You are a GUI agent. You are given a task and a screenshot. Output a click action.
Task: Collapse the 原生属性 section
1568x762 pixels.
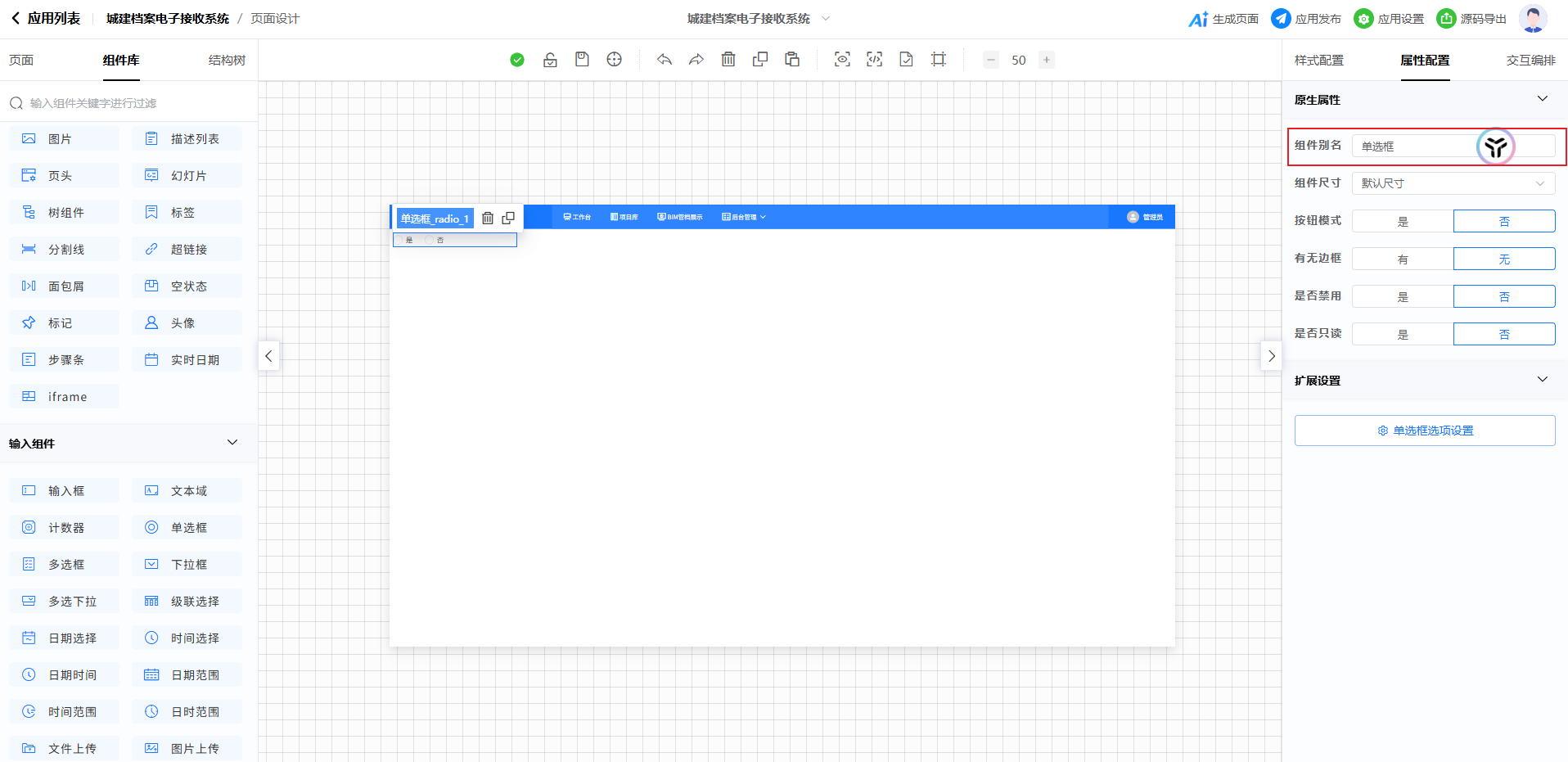coord(1542,99)
